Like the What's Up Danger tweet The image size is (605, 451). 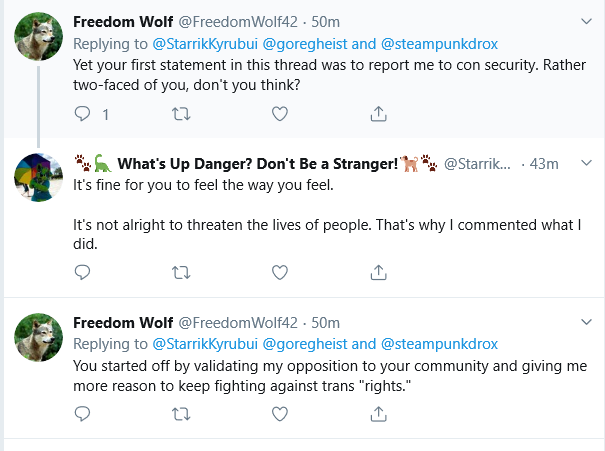pyautogui.click(x=280, y=272)
